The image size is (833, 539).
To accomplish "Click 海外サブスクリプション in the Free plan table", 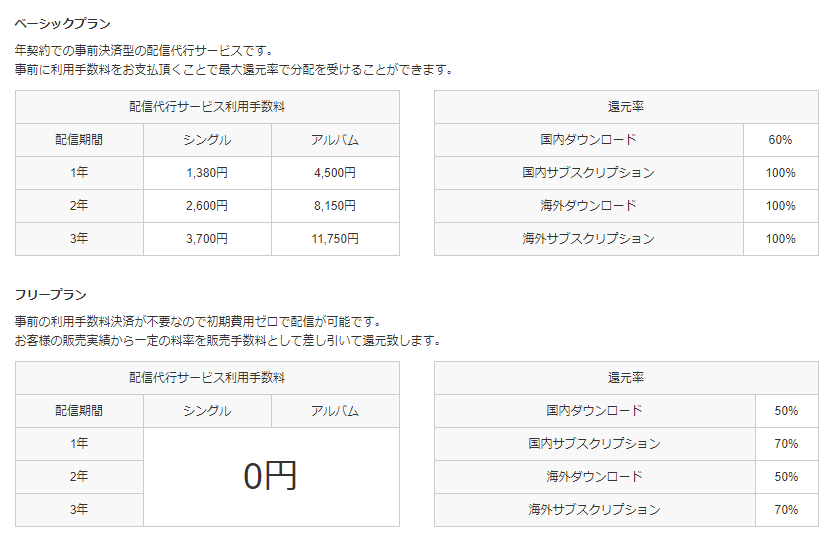I will coord(594,510).
